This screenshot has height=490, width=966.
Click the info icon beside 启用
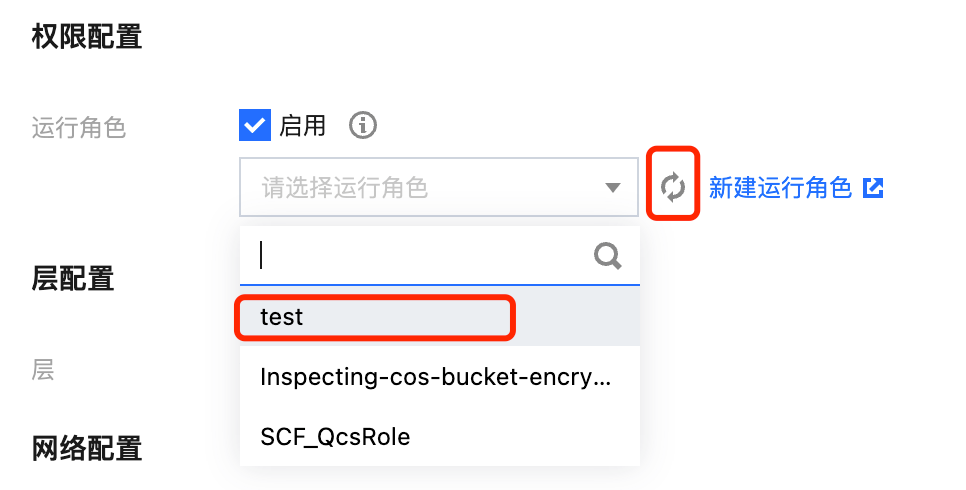[x=363, y=125]
